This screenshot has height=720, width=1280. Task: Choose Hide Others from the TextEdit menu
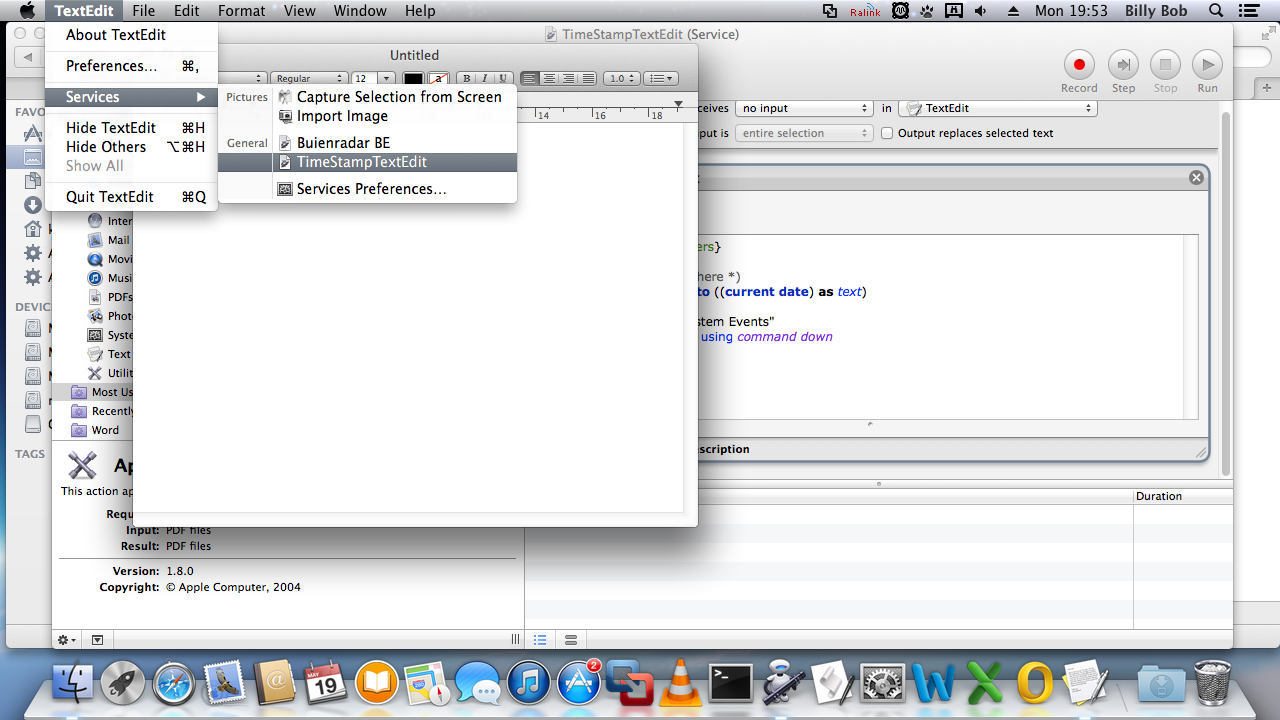point(131,147)
